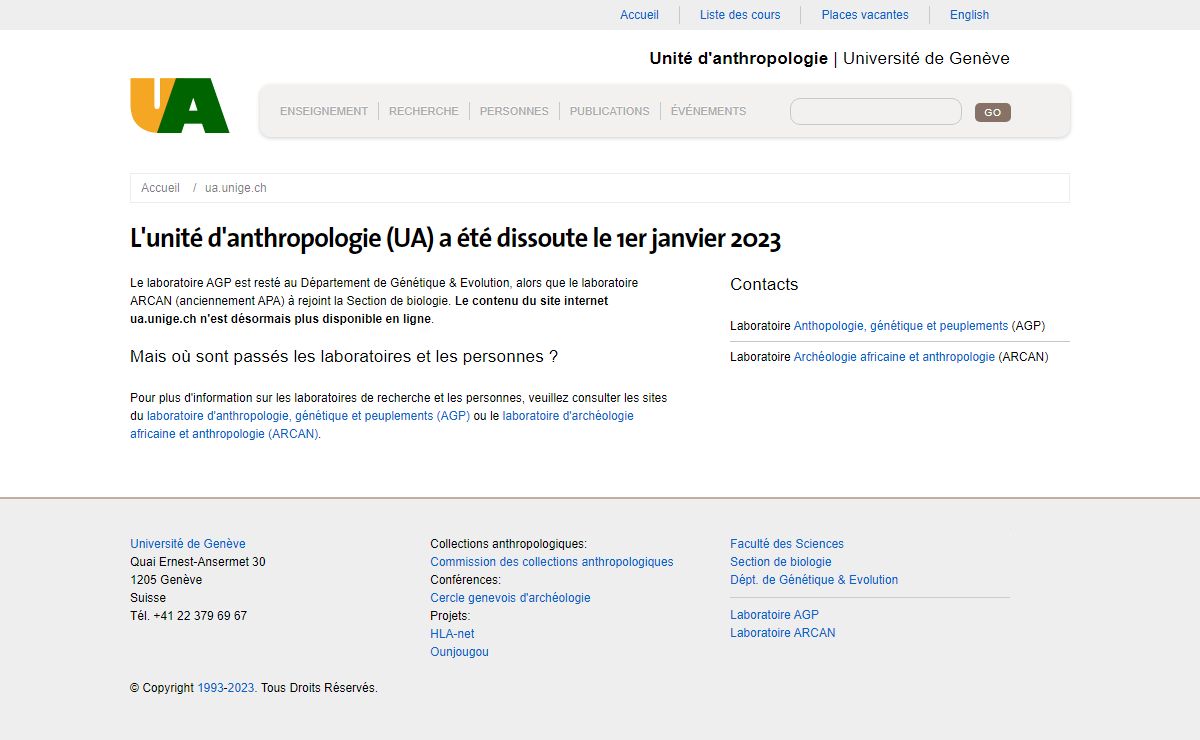Visit Université de Genève footer link
The height and width of the screenshot is (740, 1200).
click(188, 544)
